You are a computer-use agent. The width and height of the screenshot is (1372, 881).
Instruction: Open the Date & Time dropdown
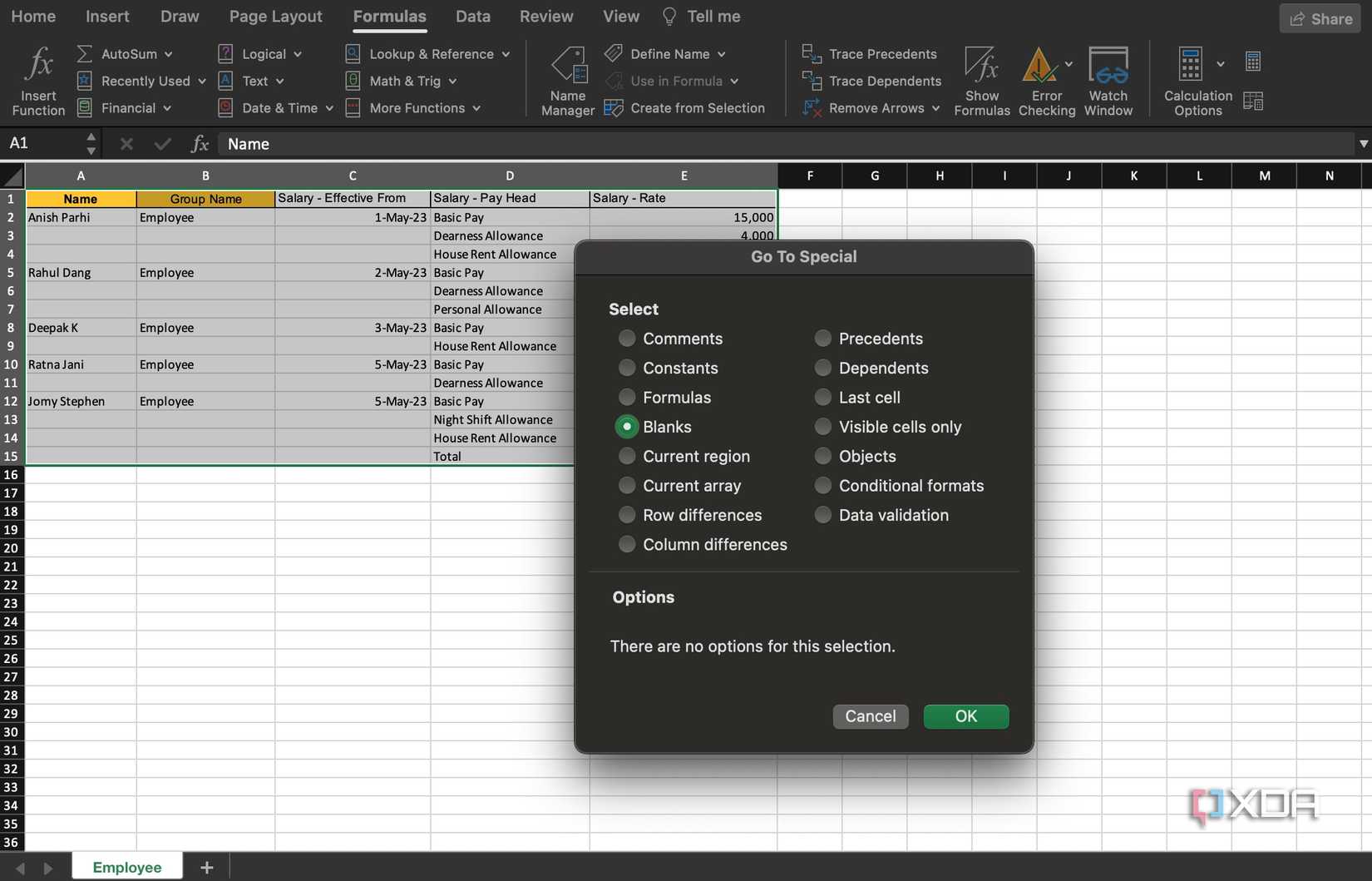[274, 108]
